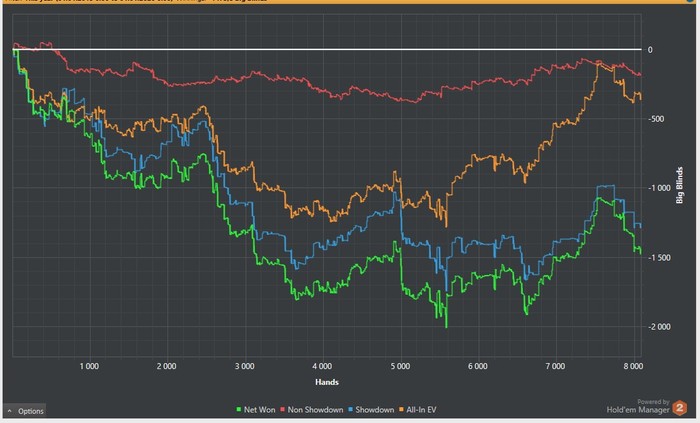Click the 1 000 hands axis label
This screenshot has width=700, height=423.
pos(89,366)
